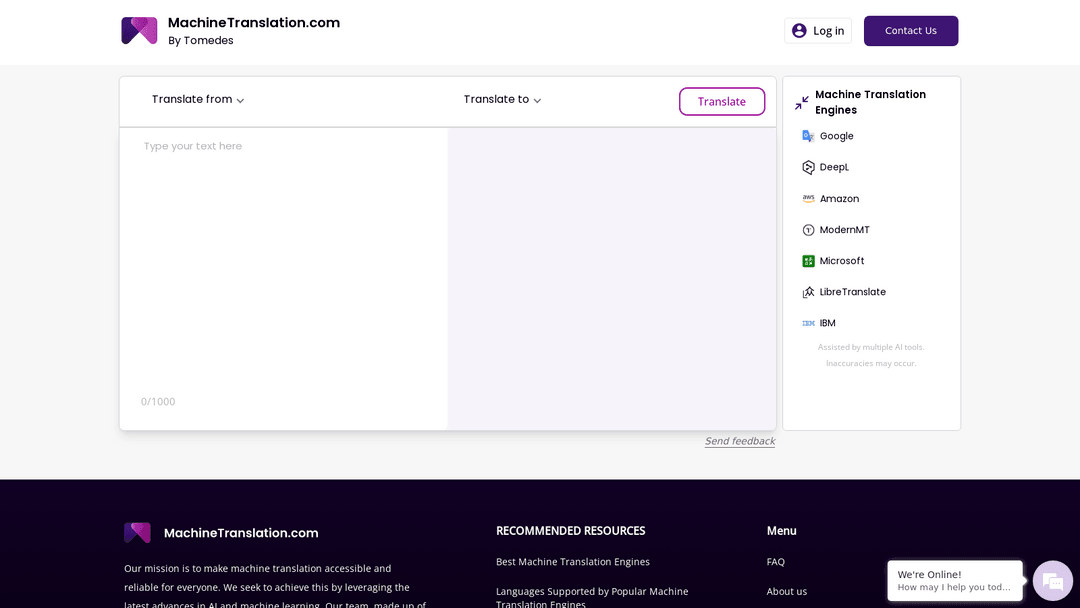
Task: Open the Translate from language dropdown
Action: 198,100
